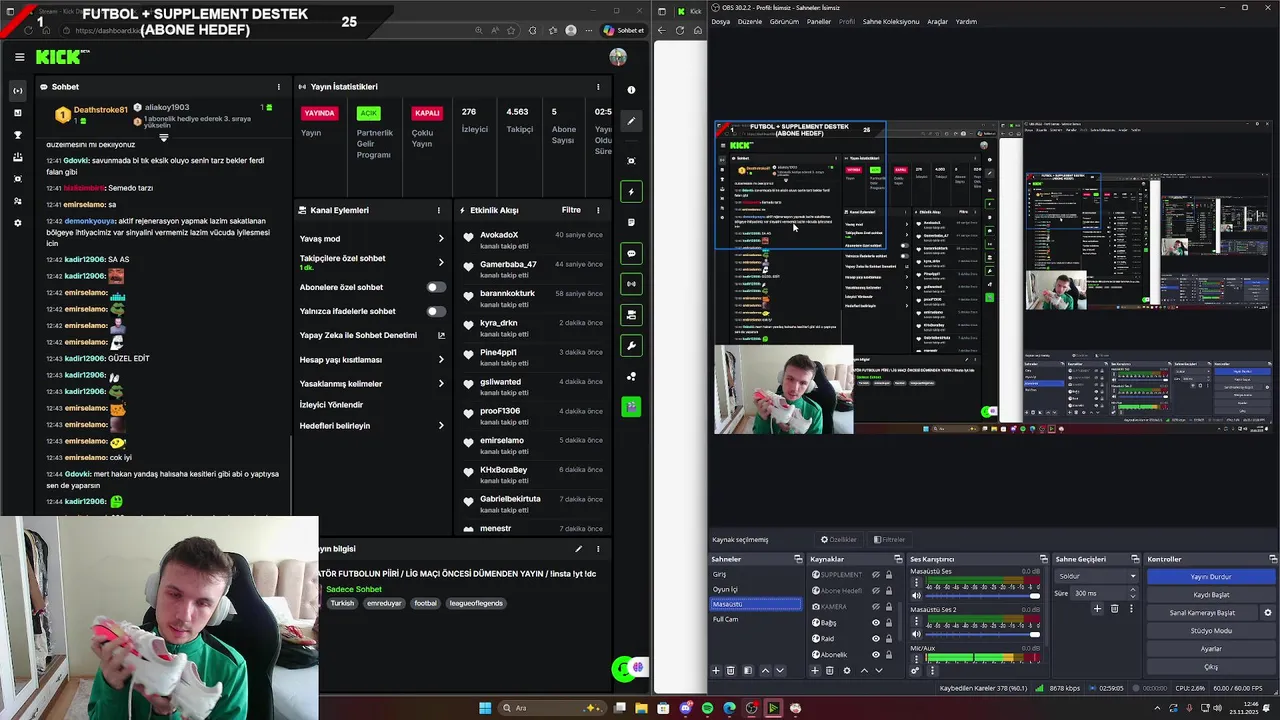Toggle visibility of KAMERA source
The image size is (1280, 720).
click(x=876, y=607)
